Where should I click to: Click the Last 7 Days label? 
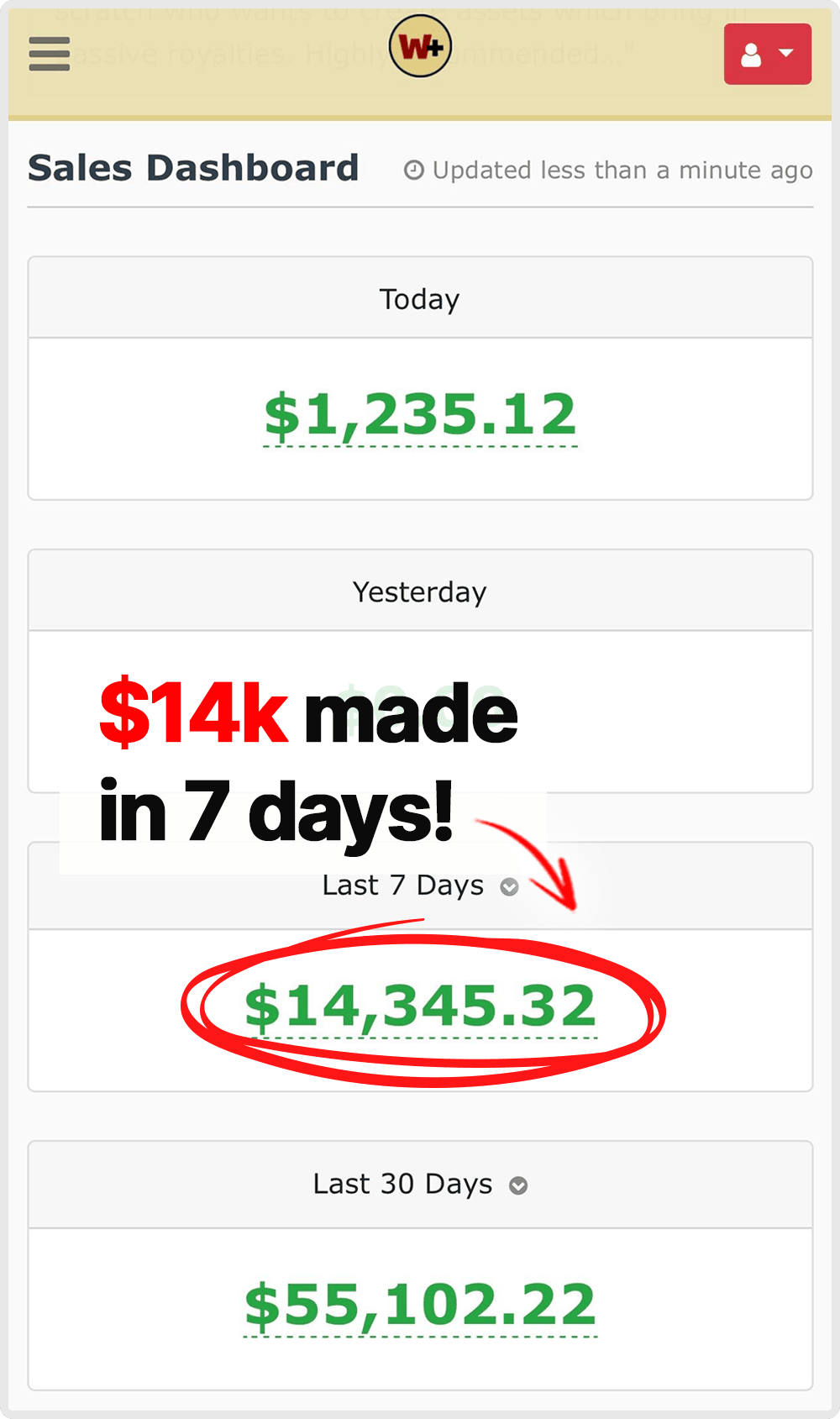click(403, 886)
